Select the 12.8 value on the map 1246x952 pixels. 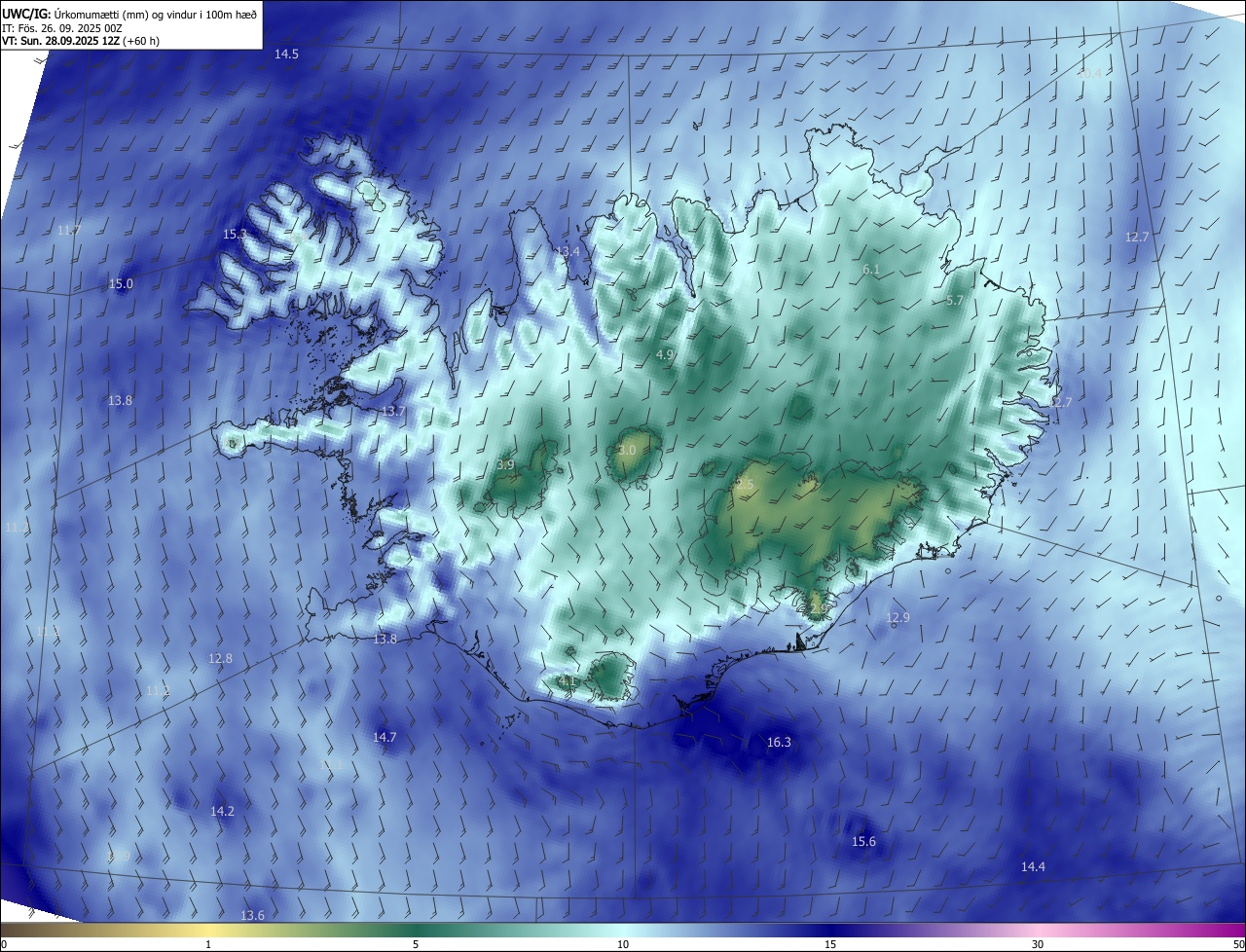(x=221, y=659)
